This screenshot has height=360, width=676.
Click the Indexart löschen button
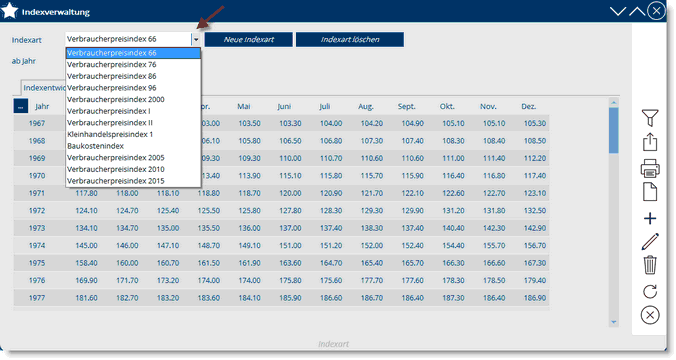(x=350, y=39)
